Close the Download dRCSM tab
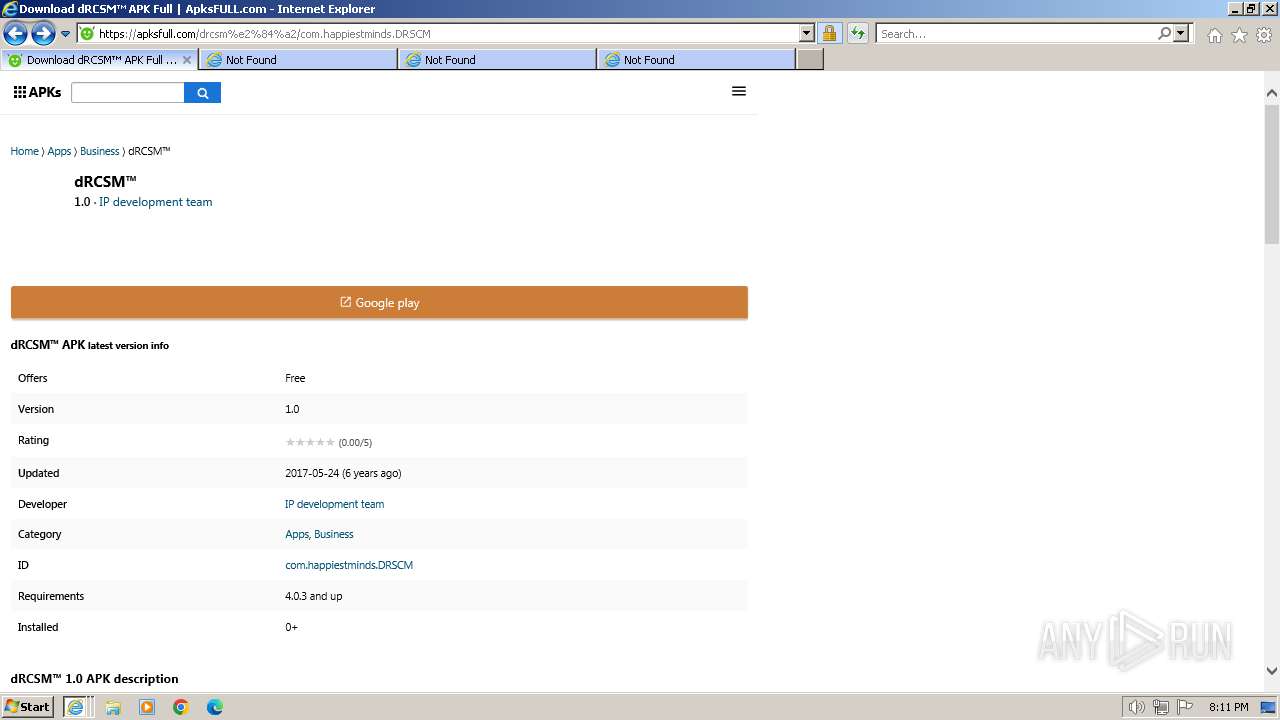 point(186,60)
